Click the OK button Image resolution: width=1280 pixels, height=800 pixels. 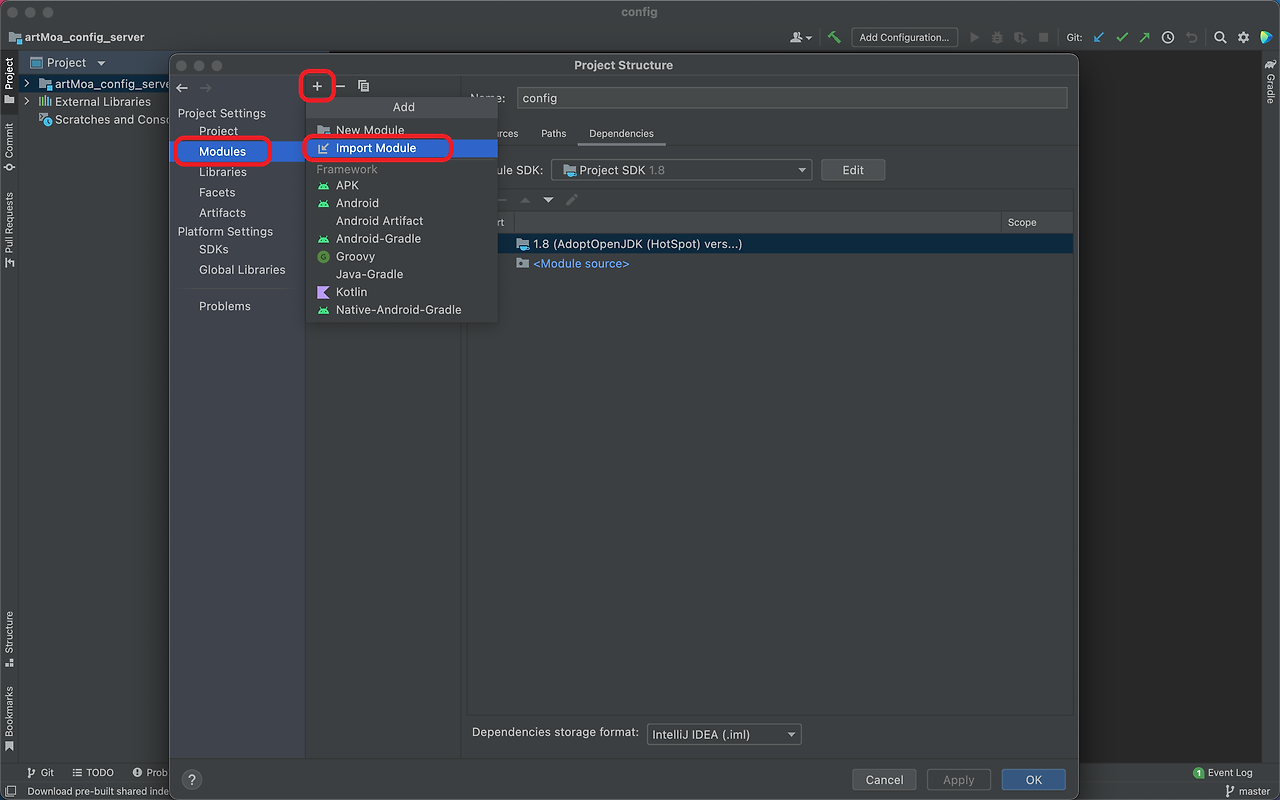coord(1033,779)
